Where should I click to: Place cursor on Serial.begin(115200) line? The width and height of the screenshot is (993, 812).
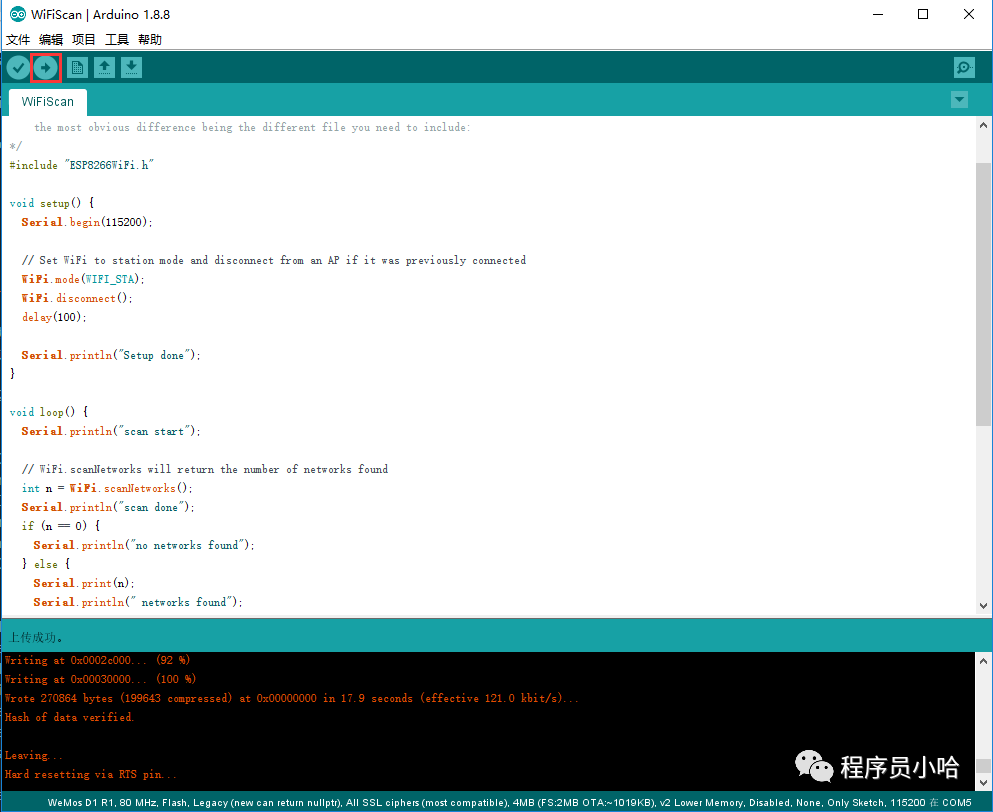pyautogui.click(x=87, y=222)
